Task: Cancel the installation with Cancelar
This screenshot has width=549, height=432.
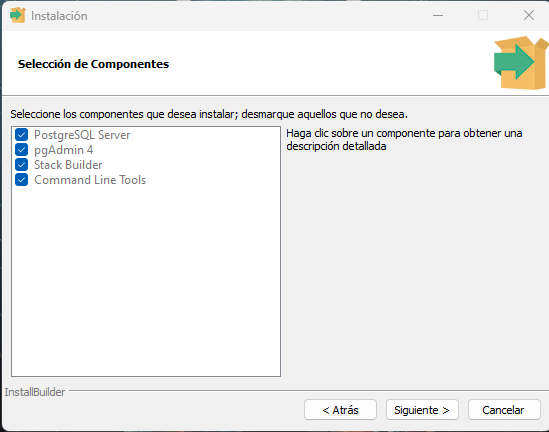Action: [x=504, y=410]
